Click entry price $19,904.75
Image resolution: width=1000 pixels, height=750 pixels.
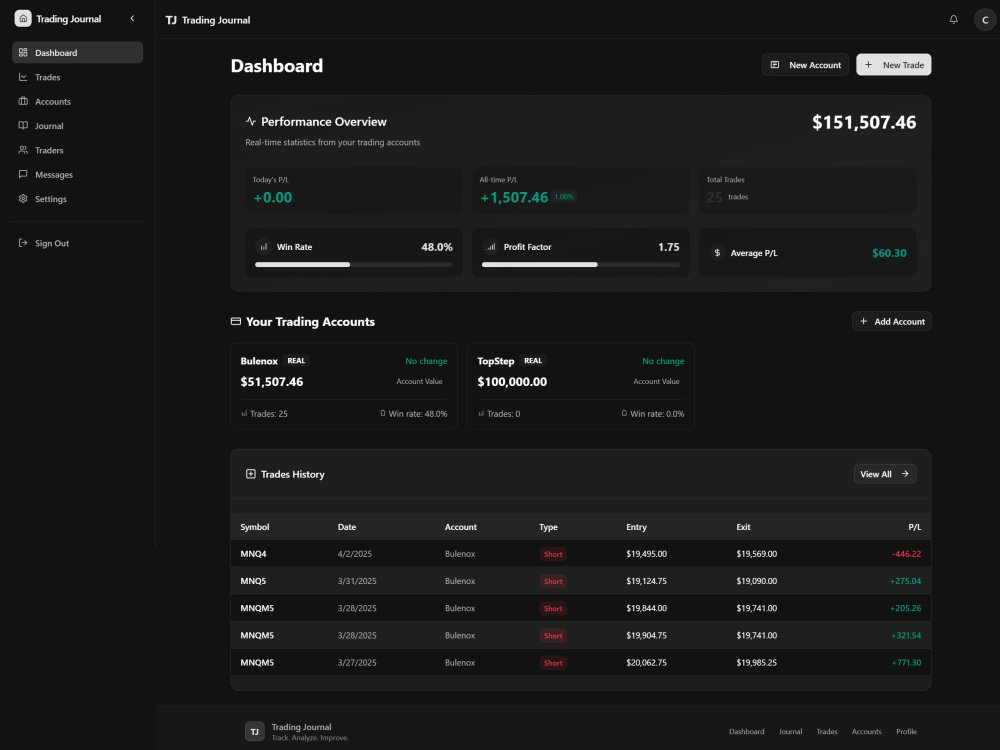pos(647,635)
